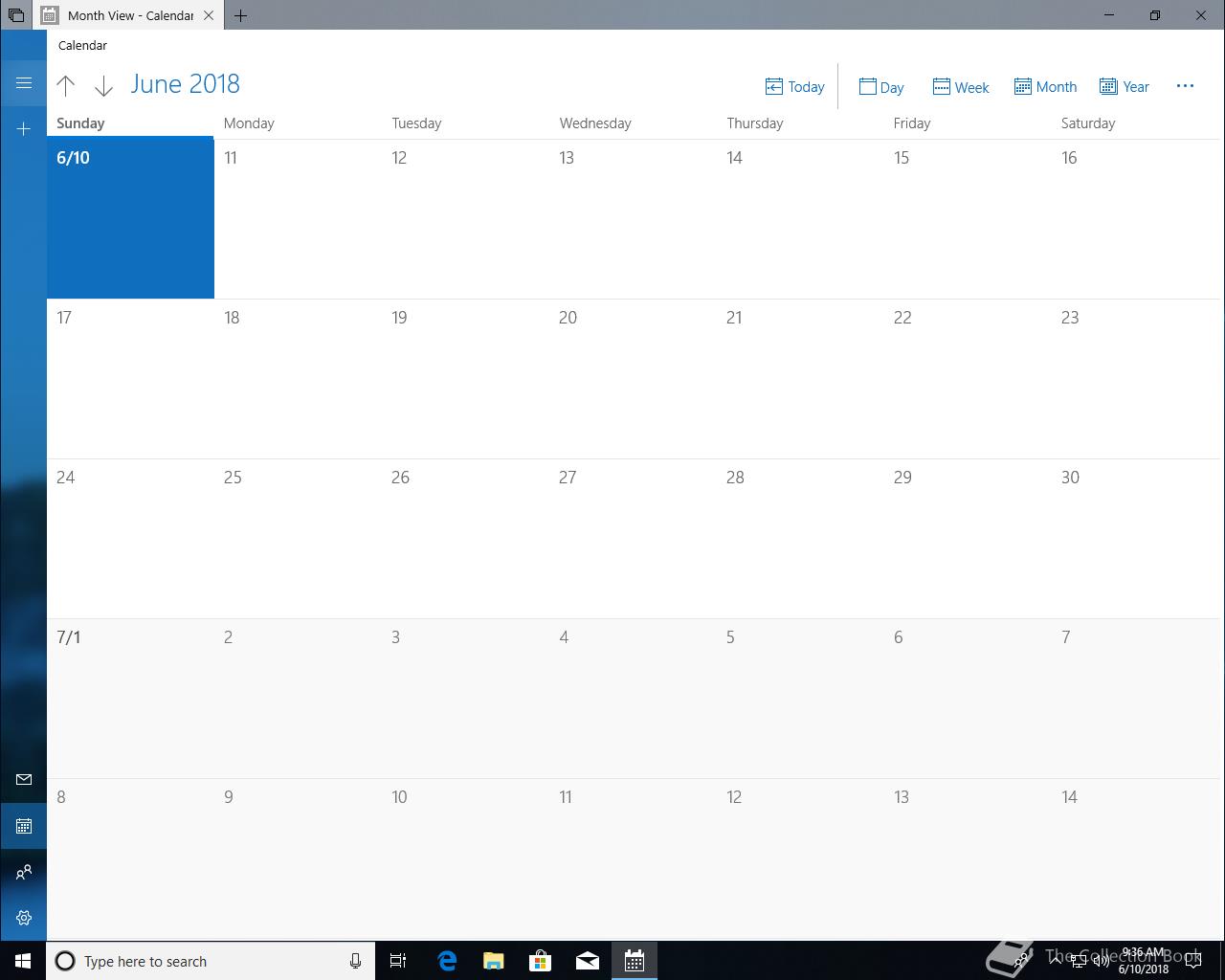Open a new tab with plus button

pos(241,15)
